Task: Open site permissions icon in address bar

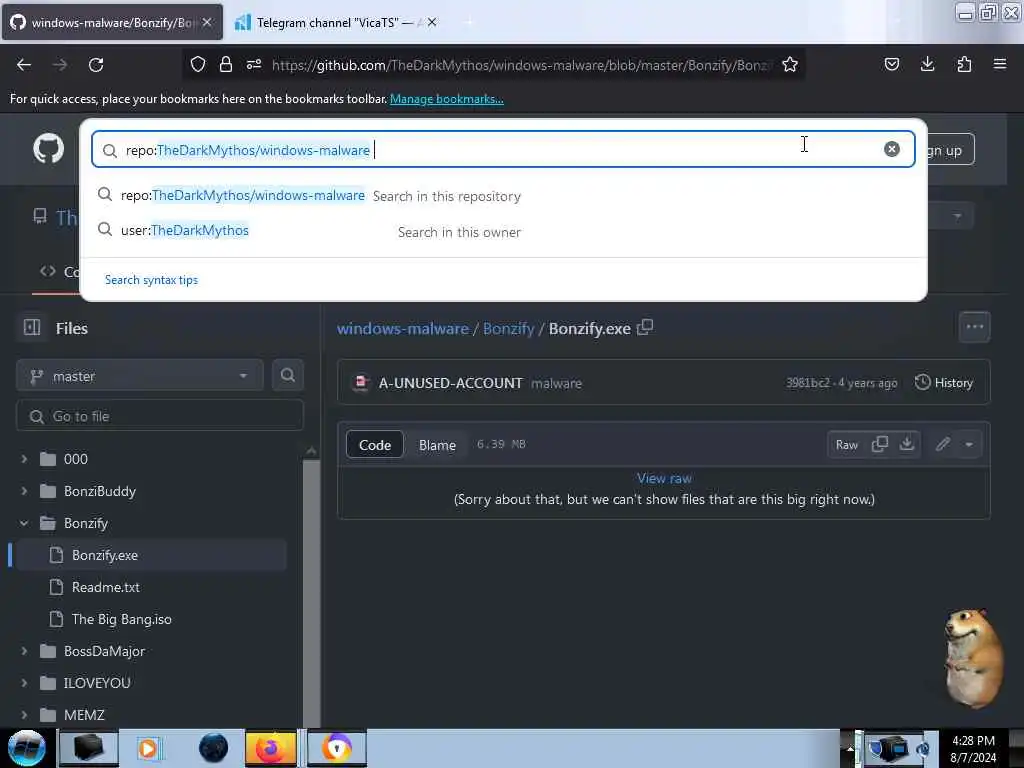Action: [254, 64]
